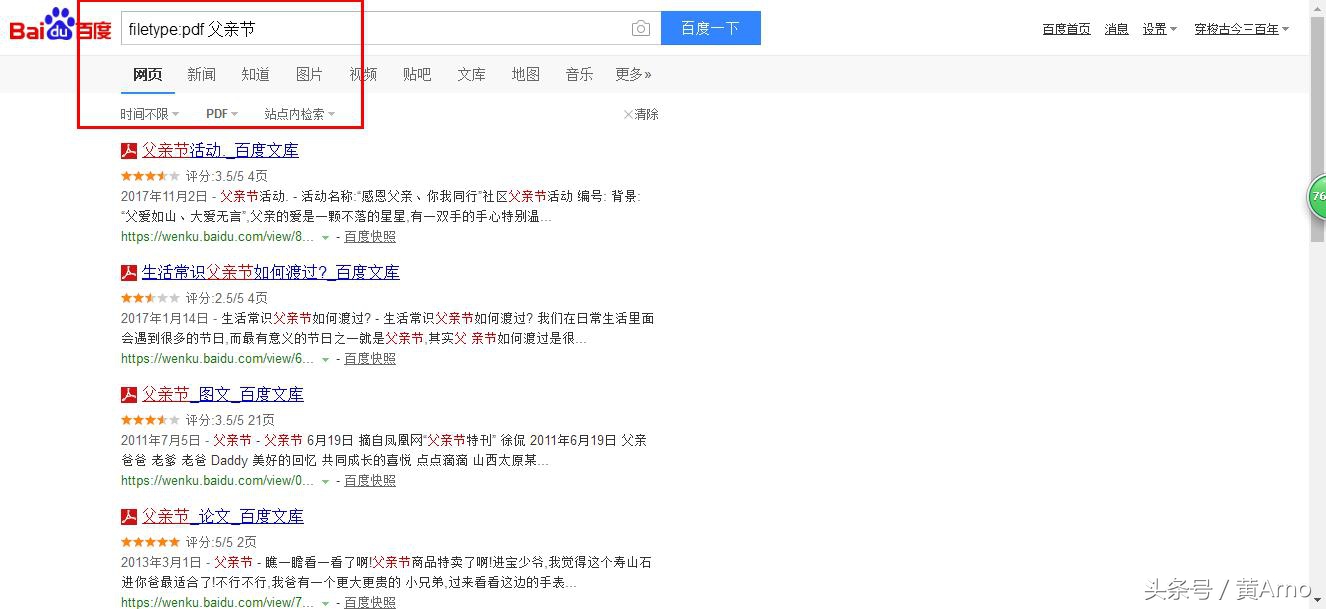The width and height of the screenshot is (1326, 609).
Task: Click the scrollbar up arrow
Action: pos(1318,8)
